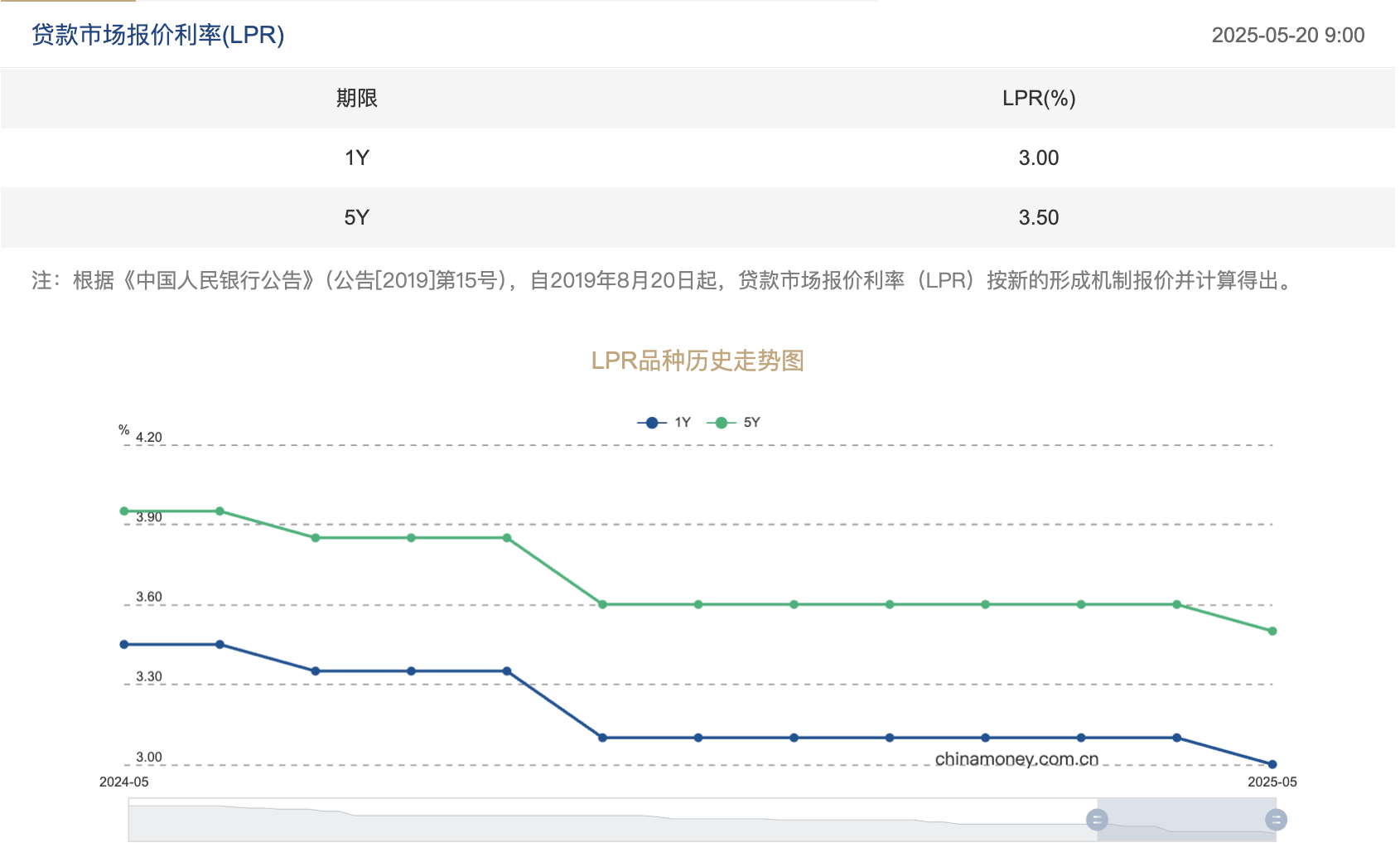The image size is (1400, 867).
Task: Click the right zoom slider handle
Action: tap(1276, 820)
